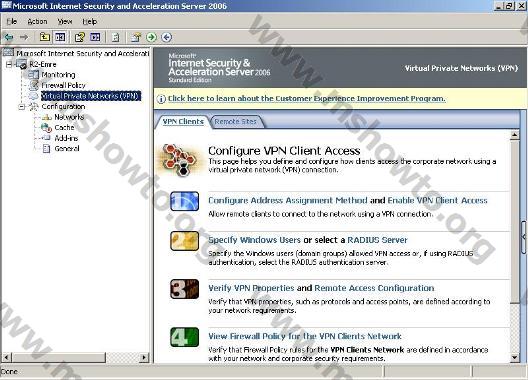Toggle the Show/Hide Console Tree icon
Viewport: 528px width, 380px height.
(x=60, y=37)
